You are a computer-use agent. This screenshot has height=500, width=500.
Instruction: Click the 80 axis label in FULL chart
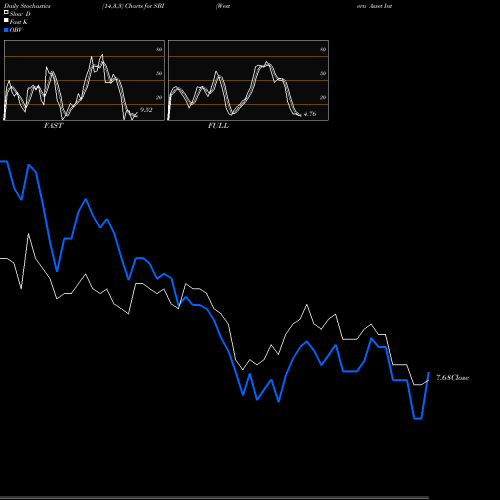tap(323, 49)
